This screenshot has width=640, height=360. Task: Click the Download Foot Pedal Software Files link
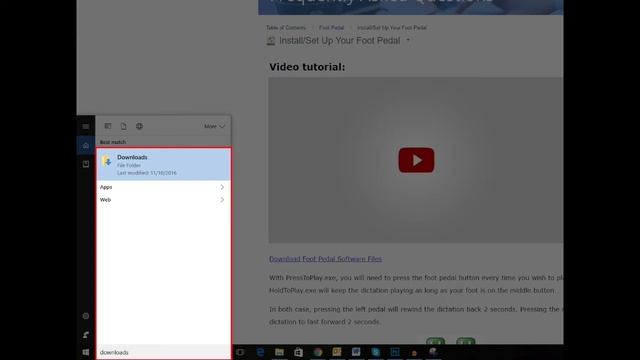(325, 259)
